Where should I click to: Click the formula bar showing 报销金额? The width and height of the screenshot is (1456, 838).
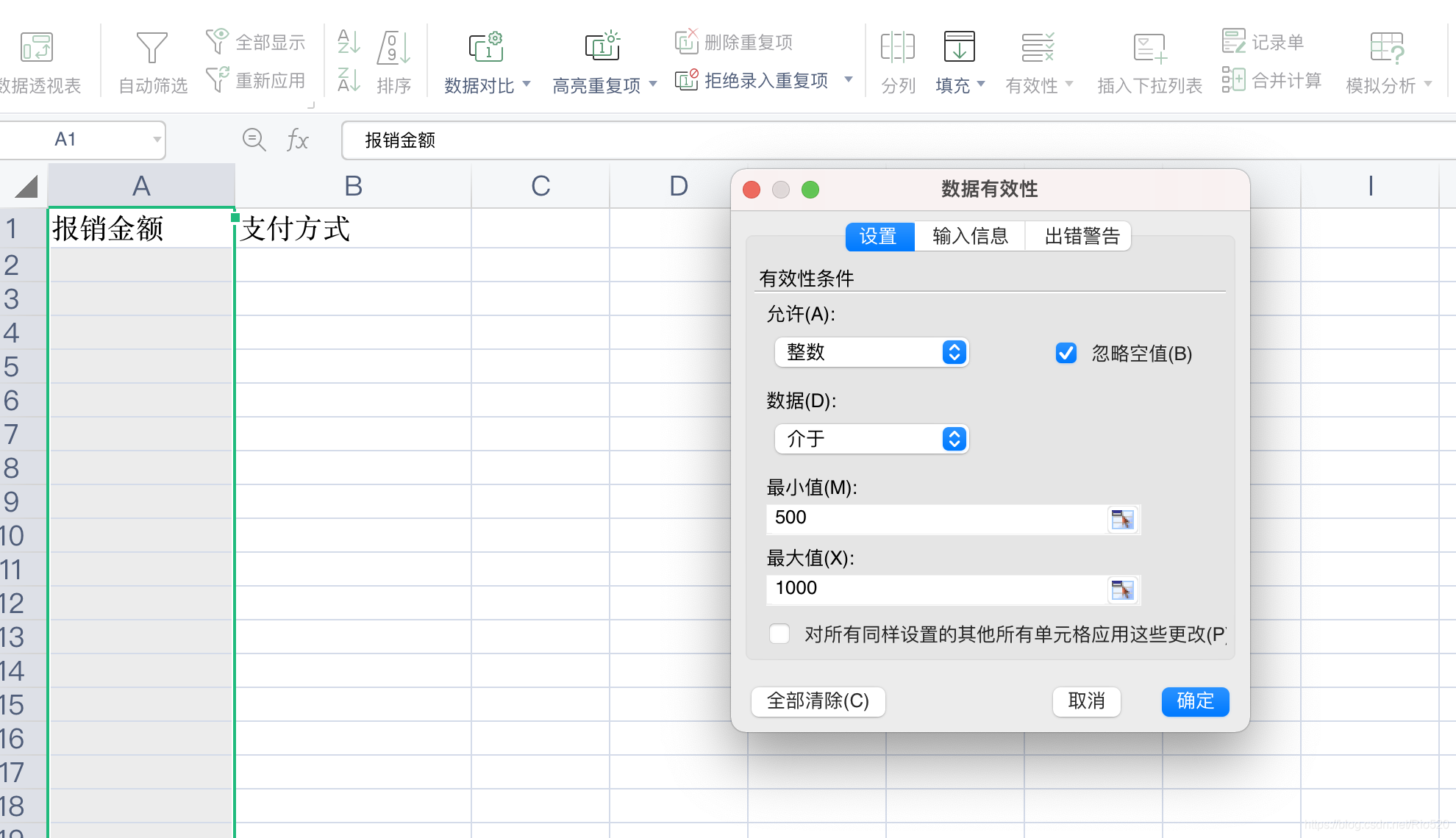click(899, 140)
